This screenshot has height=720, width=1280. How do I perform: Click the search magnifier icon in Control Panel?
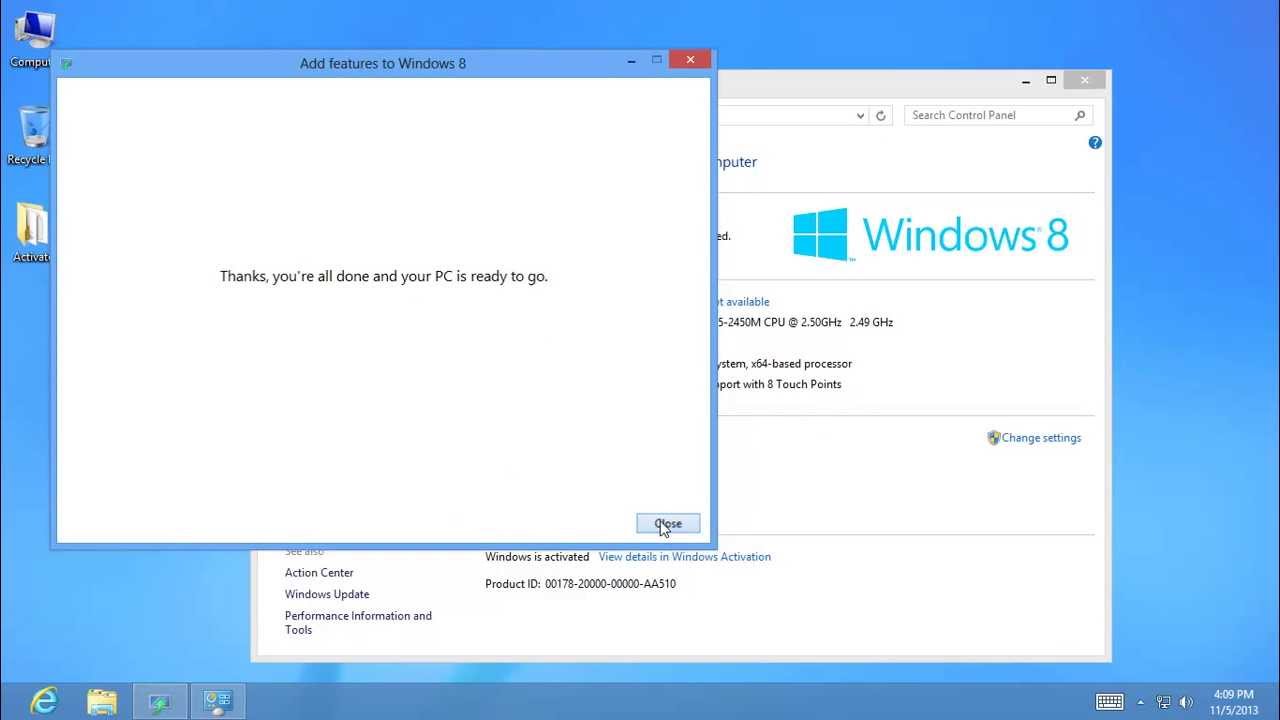coord(1080,115)
